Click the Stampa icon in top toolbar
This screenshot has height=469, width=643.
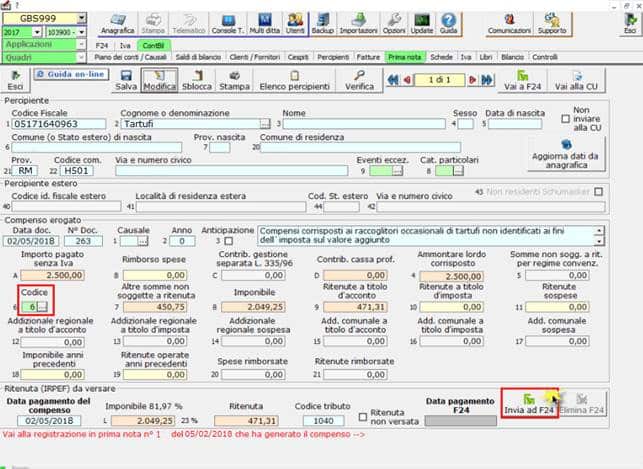[153, 24]
